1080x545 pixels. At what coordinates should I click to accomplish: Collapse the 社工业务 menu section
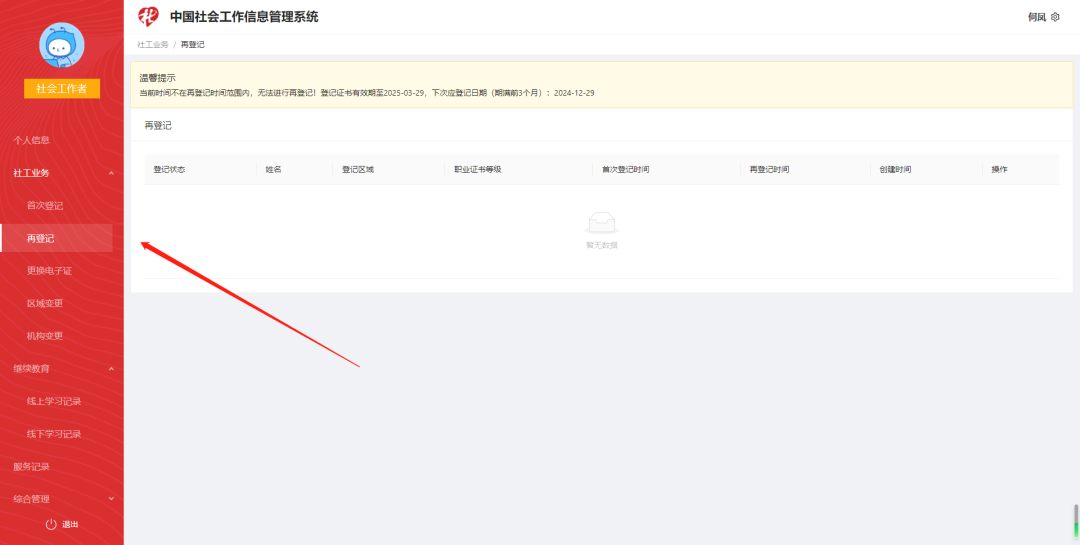point(111,173)
